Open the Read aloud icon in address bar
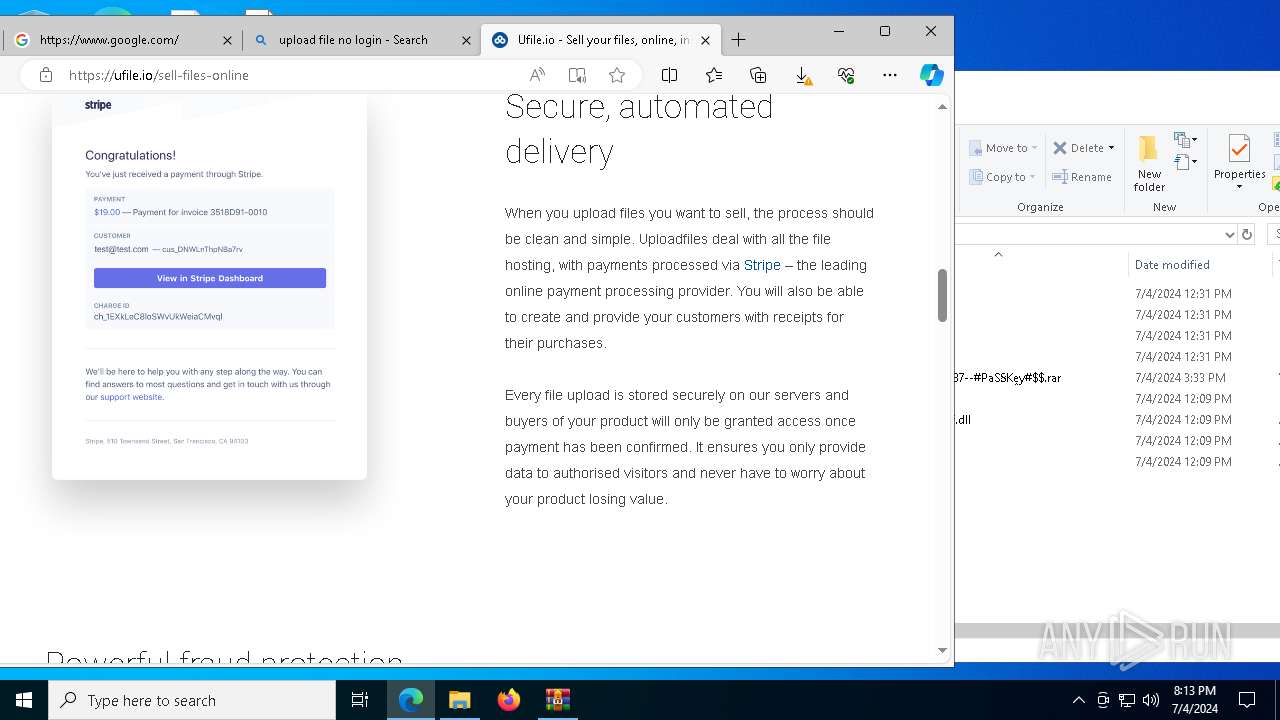The width and height of the screenshot is (1280, 720). 537,75
